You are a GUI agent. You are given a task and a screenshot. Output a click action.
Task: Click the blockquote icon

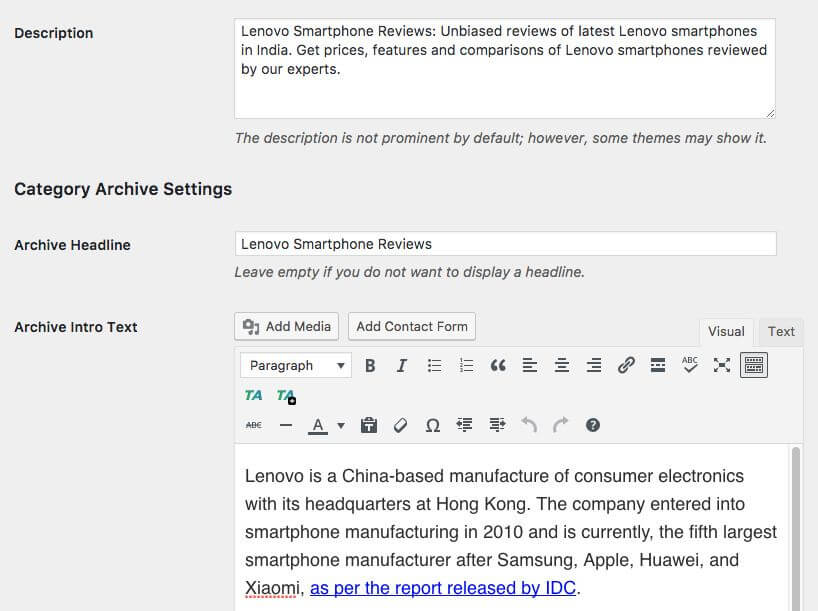click(x=498, y=366)
